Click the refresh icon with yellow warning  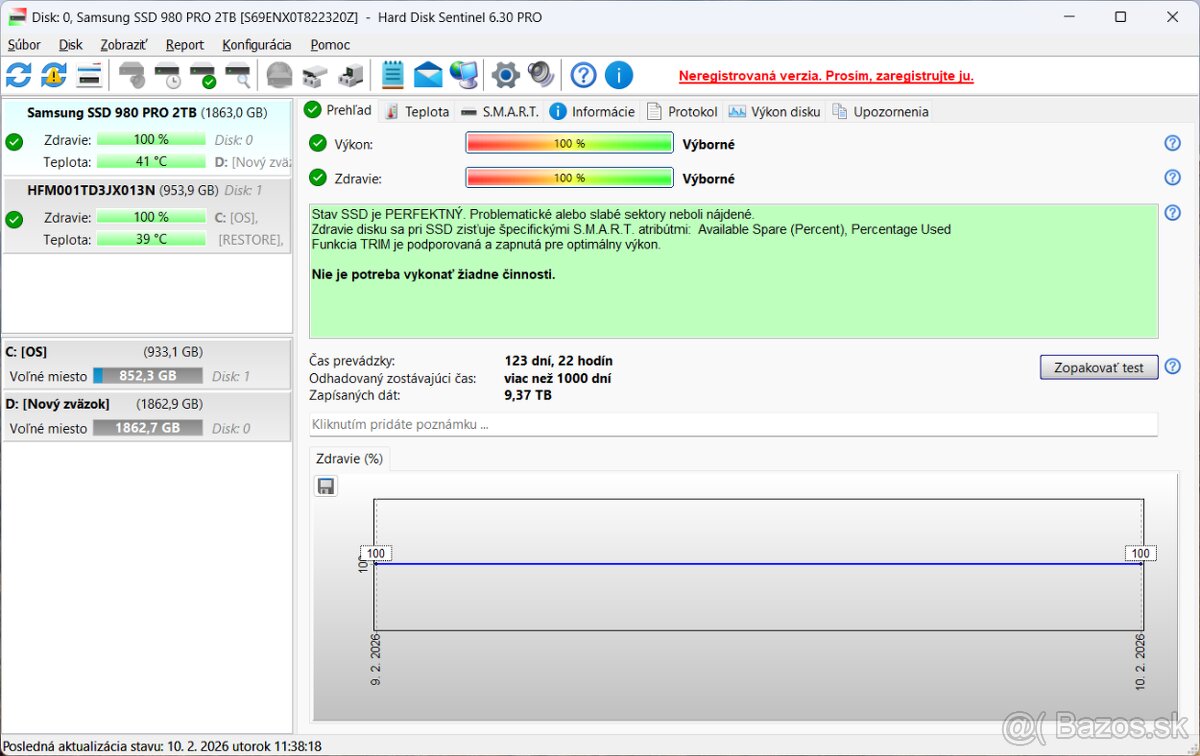pyautogui.click(x=53, y=75)
